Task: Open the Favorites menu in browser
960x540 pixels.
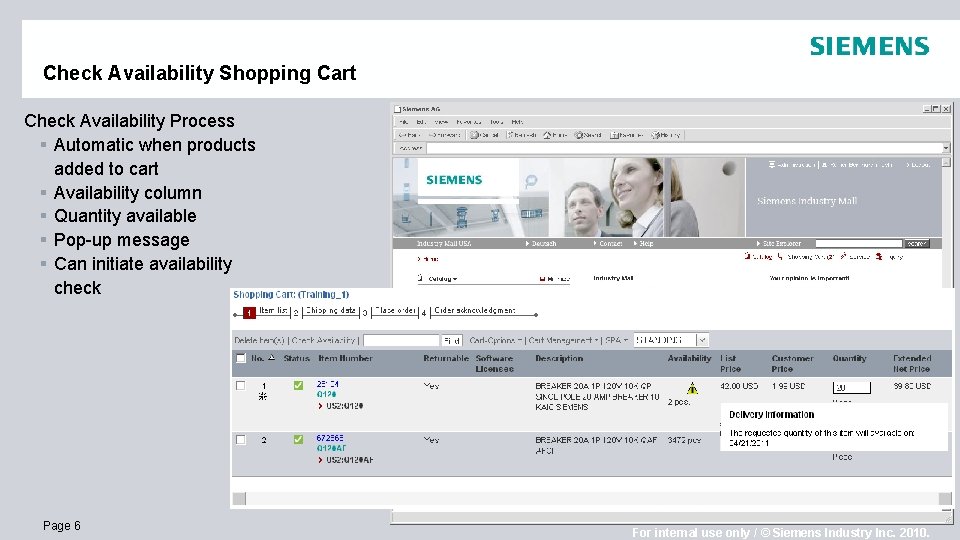Action: coord(469,122)
